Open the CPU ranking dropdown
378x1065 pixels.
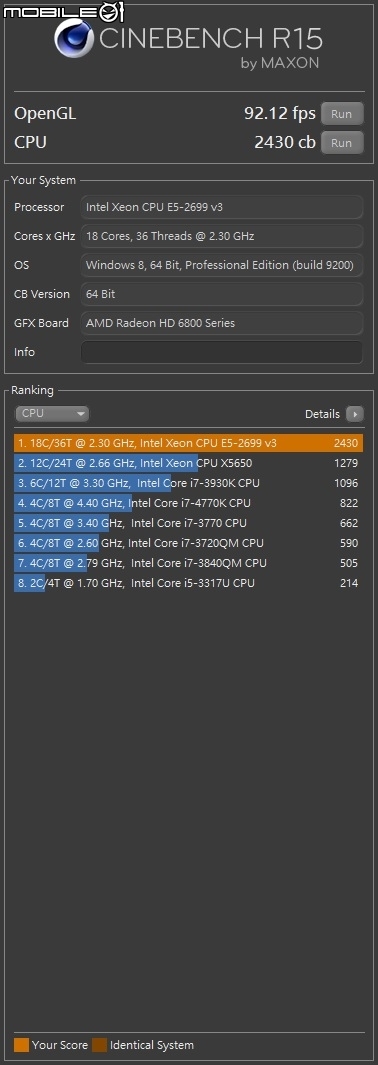point(52,413)
